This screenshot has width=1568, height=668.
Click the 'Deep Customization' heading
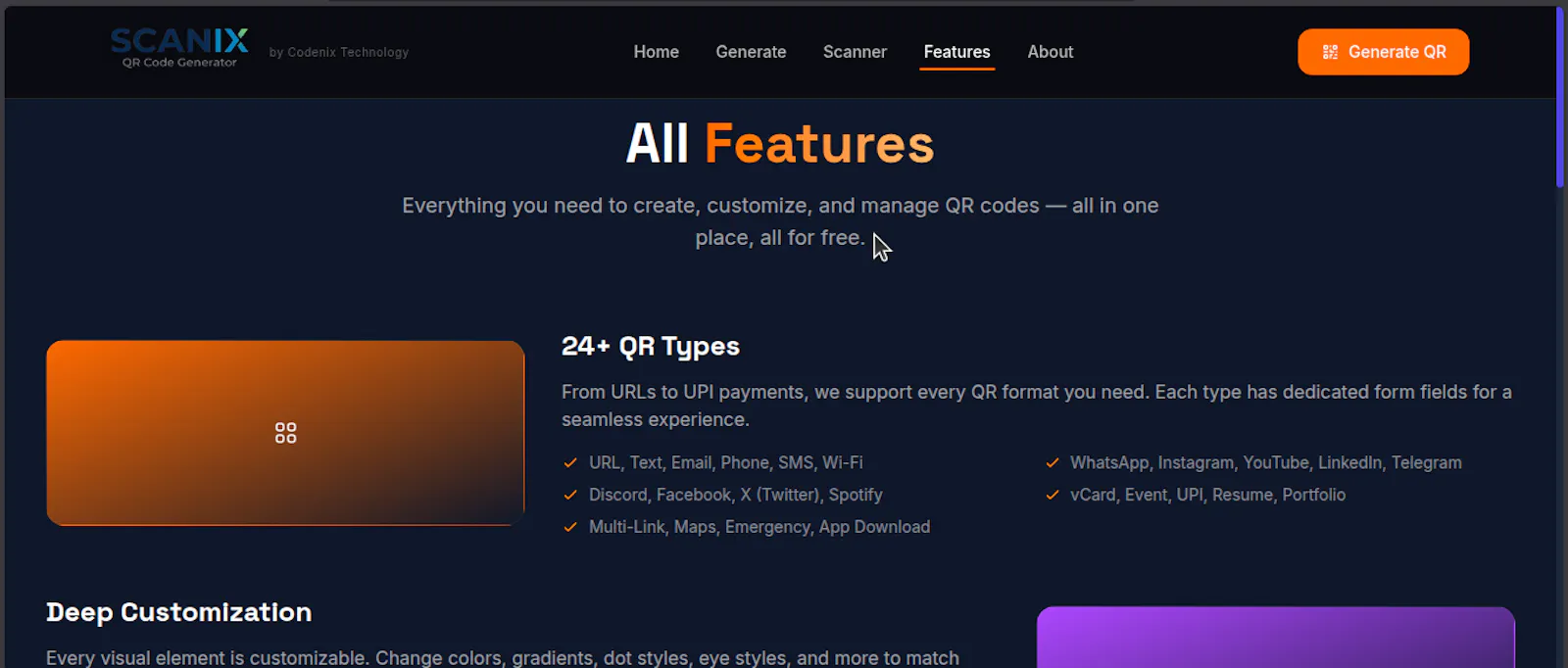tap(178, 612)
